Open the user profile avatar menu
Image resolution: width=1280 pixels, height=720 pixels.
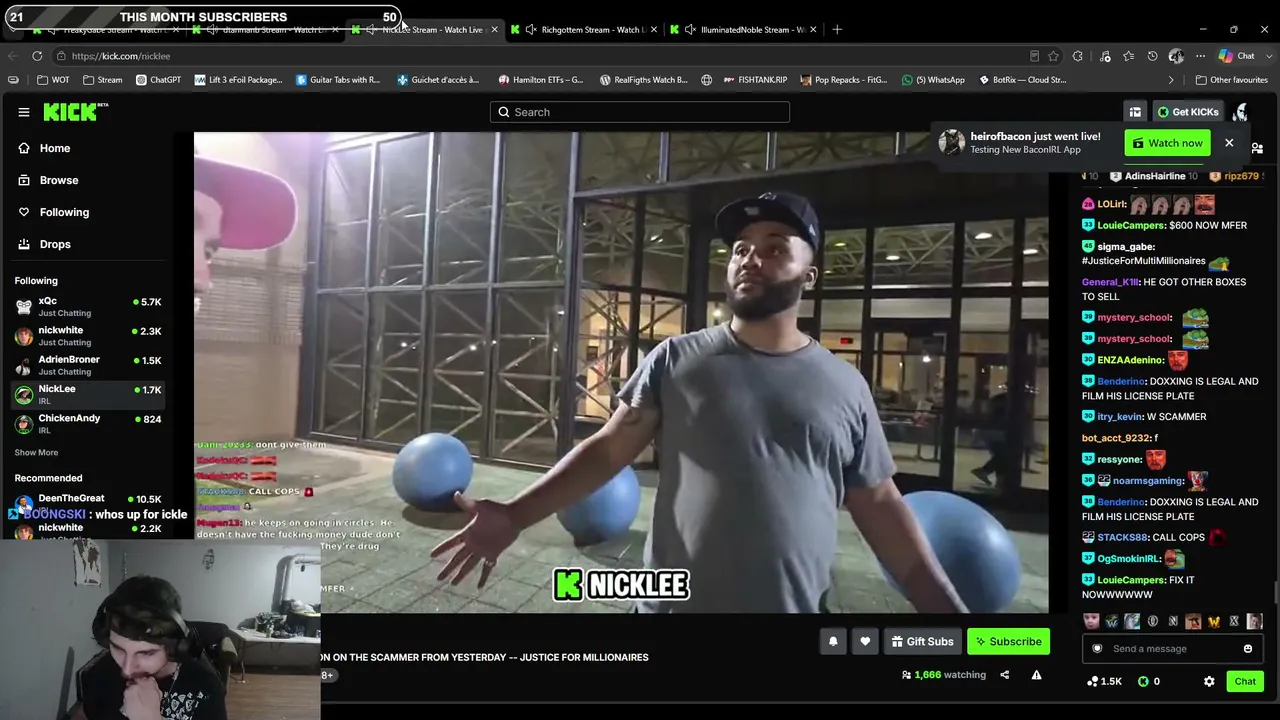tap(1241, 112)
